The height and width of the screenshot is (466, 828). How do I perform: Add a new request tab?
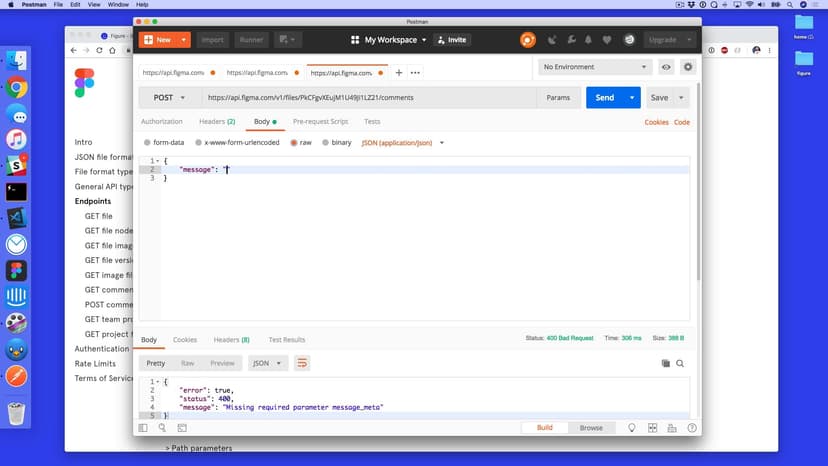click(399, 72)
